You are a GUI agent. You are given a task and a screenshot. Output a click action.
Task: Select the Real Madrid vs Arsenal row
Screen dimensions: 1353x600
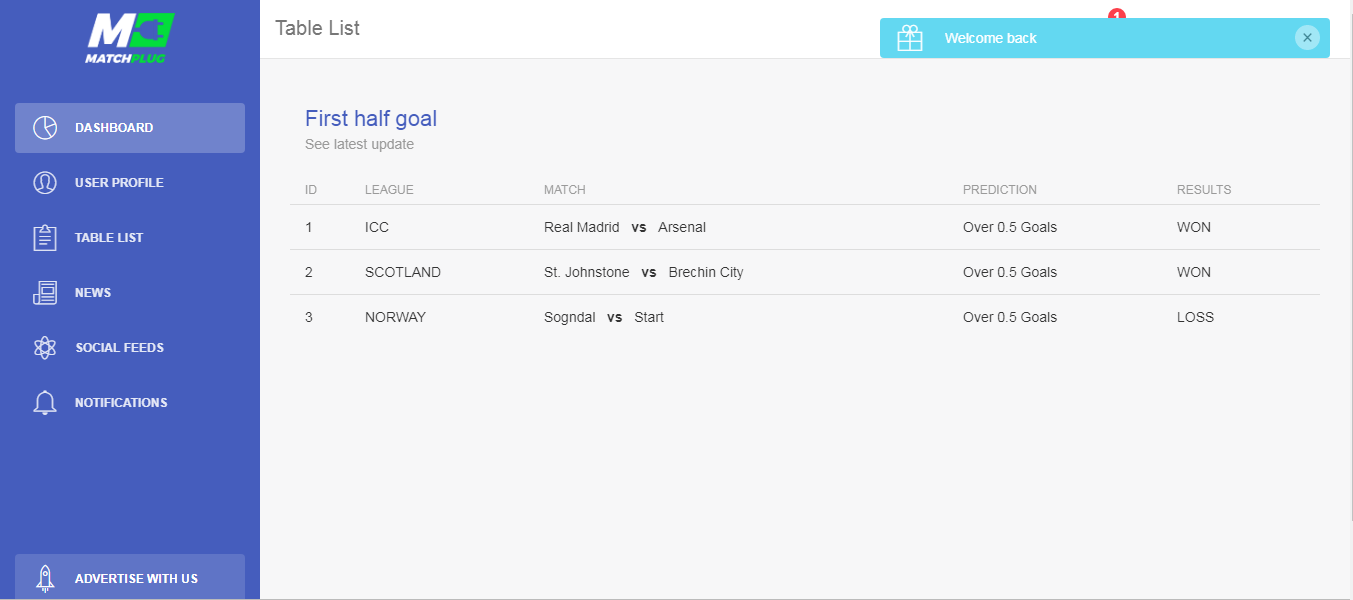(805, 227)
